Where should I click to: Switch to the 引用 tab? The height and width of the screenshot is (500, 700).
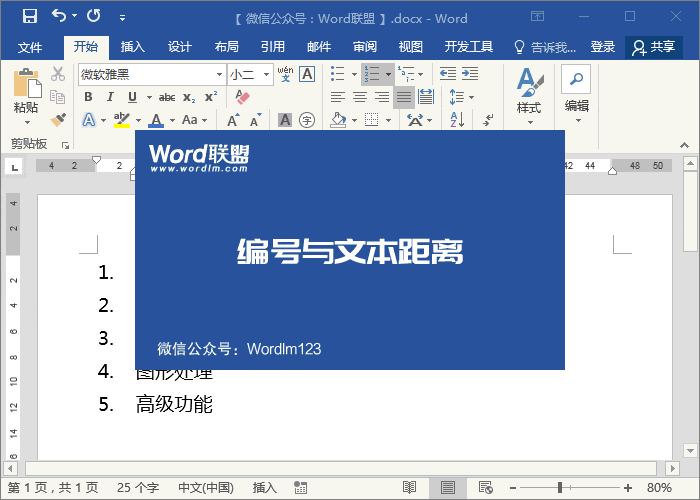[x=273, y=47]
